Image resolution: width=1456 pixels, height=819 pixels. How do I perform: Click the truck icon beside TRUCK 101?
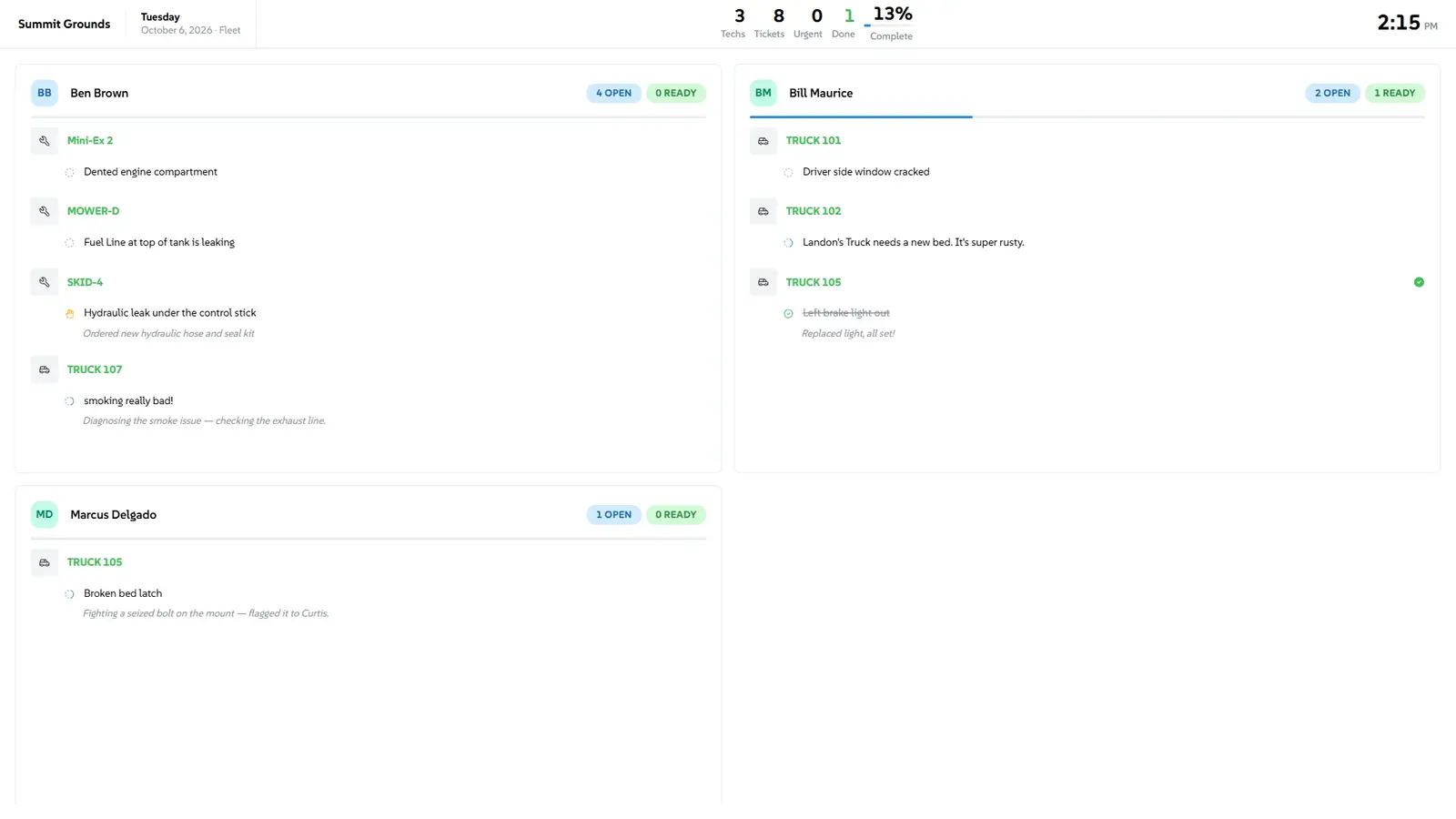pyautogui.click(x=763, y=141)
